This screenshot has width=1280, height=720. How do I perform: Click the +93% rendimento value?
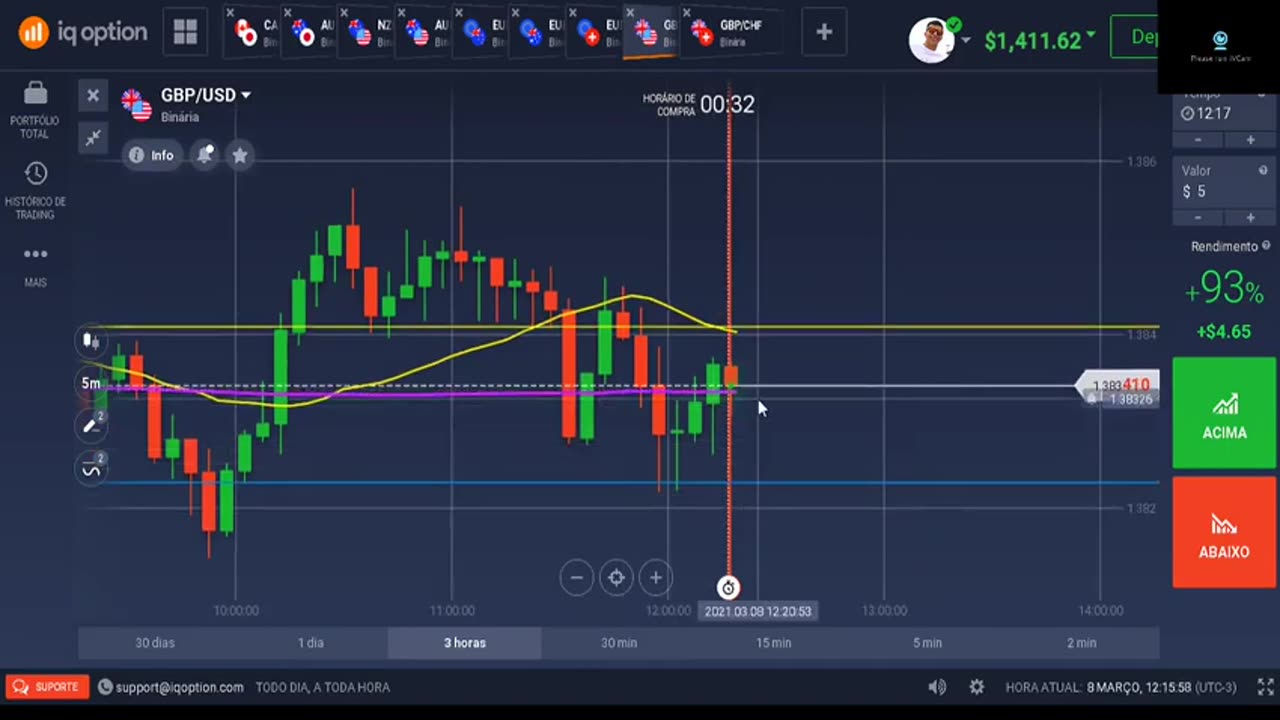coord(1224,289)
